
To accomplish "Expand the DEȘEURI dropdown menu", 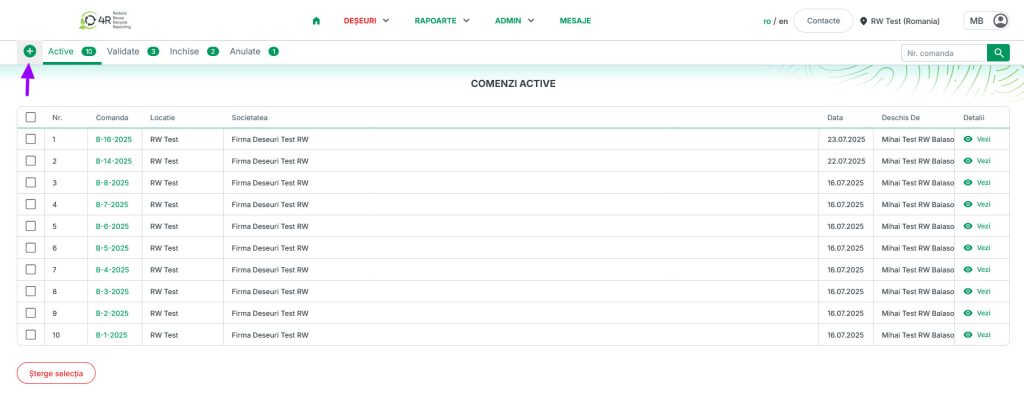I will pos(366,21).
